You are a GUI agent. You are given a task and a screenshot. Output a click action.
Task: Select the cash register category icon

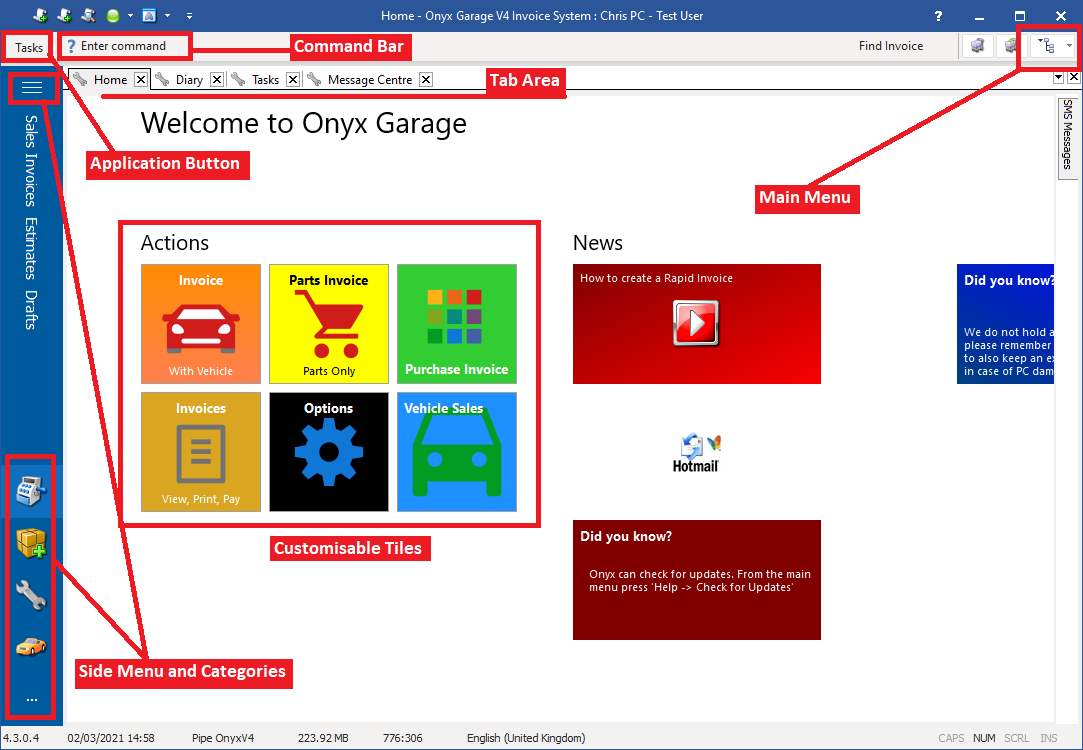(31, 492)
